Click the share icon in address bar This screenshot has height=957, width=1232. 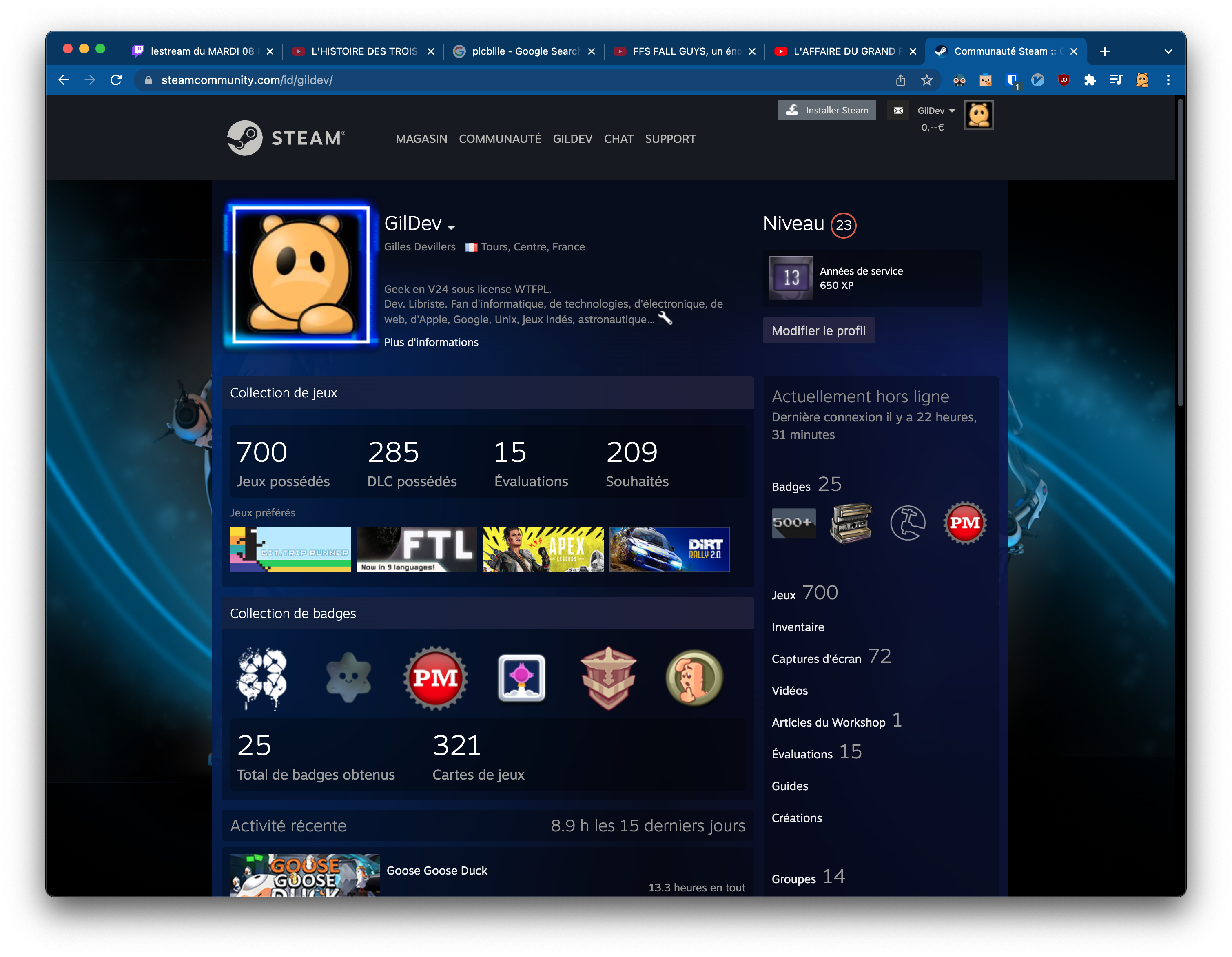click(900, 80)
